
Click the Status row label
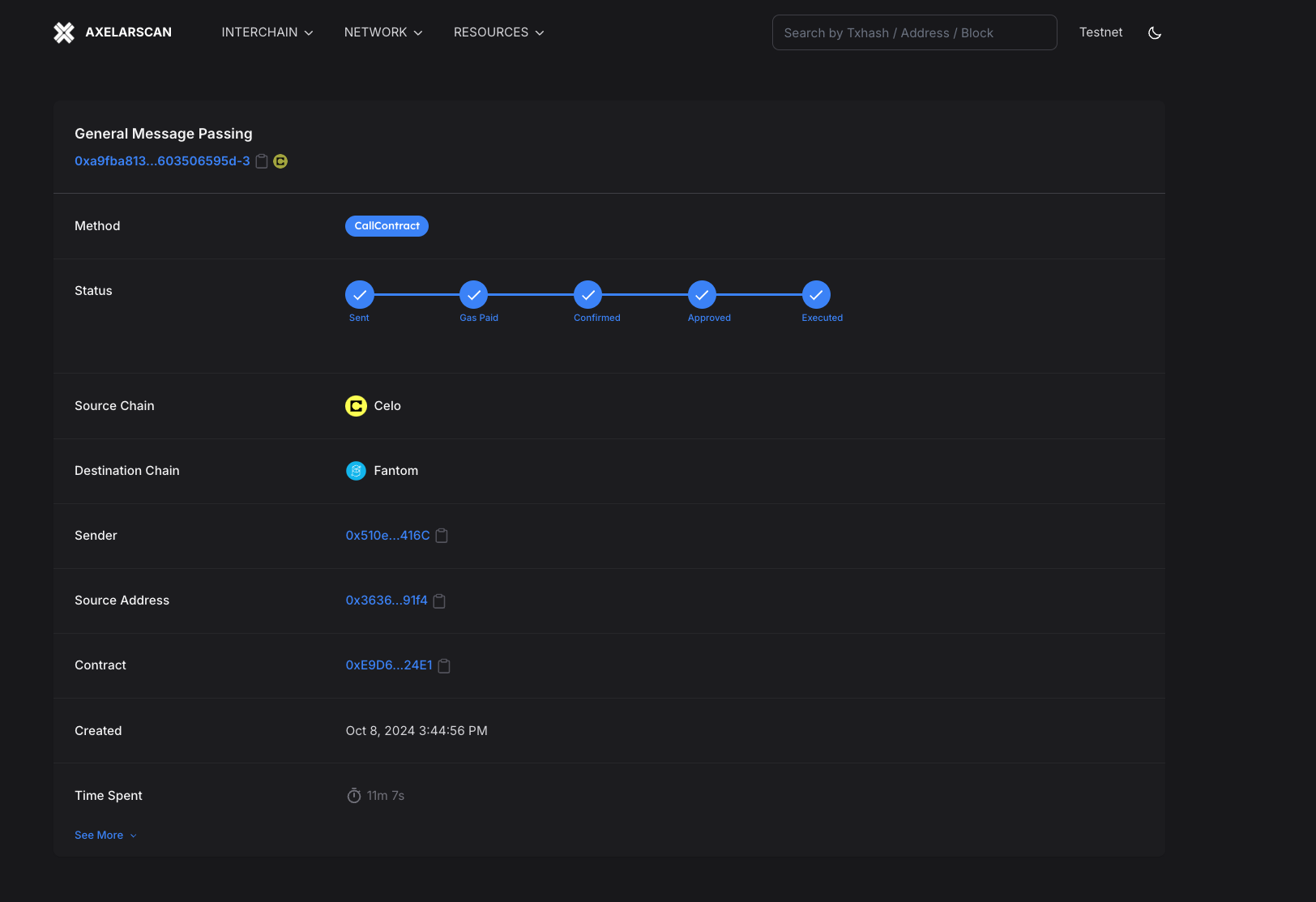point(93,291)
